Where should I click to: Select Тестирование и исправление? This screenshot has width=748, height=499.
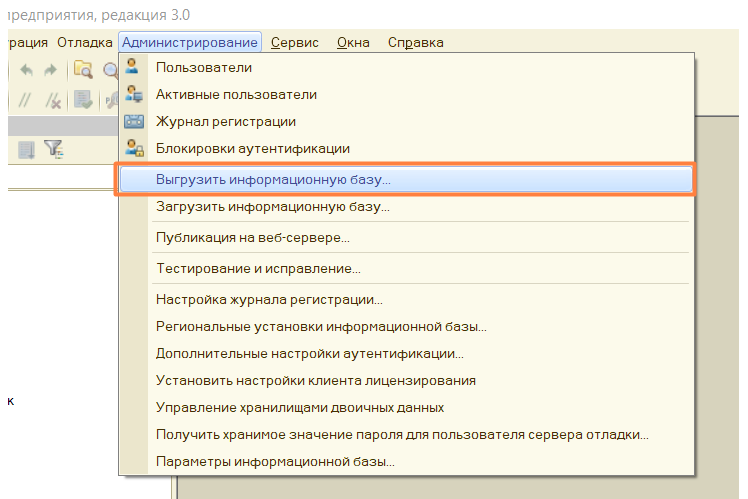pos(406,268)
